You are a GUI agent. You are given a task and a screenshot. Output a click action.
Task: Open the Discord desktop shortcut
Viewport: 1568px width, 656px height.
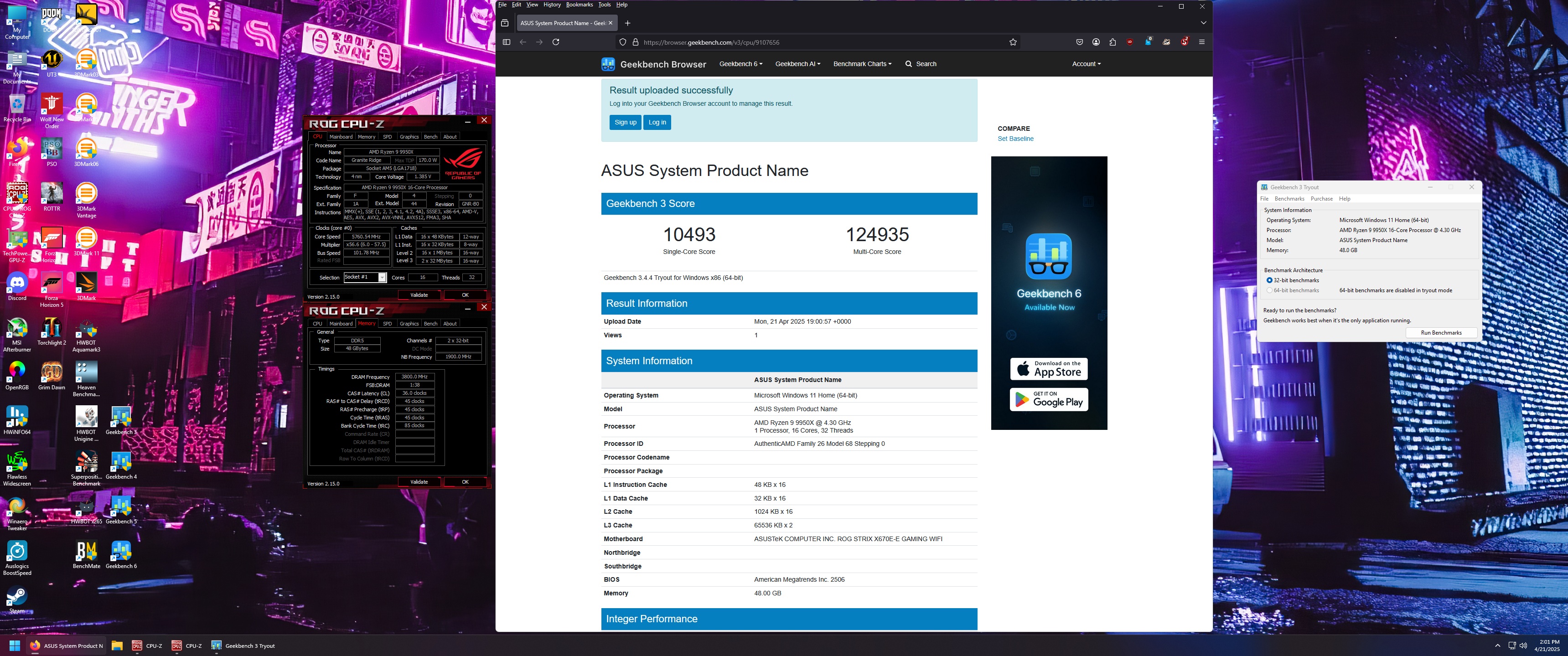click(x=17, y=287)
